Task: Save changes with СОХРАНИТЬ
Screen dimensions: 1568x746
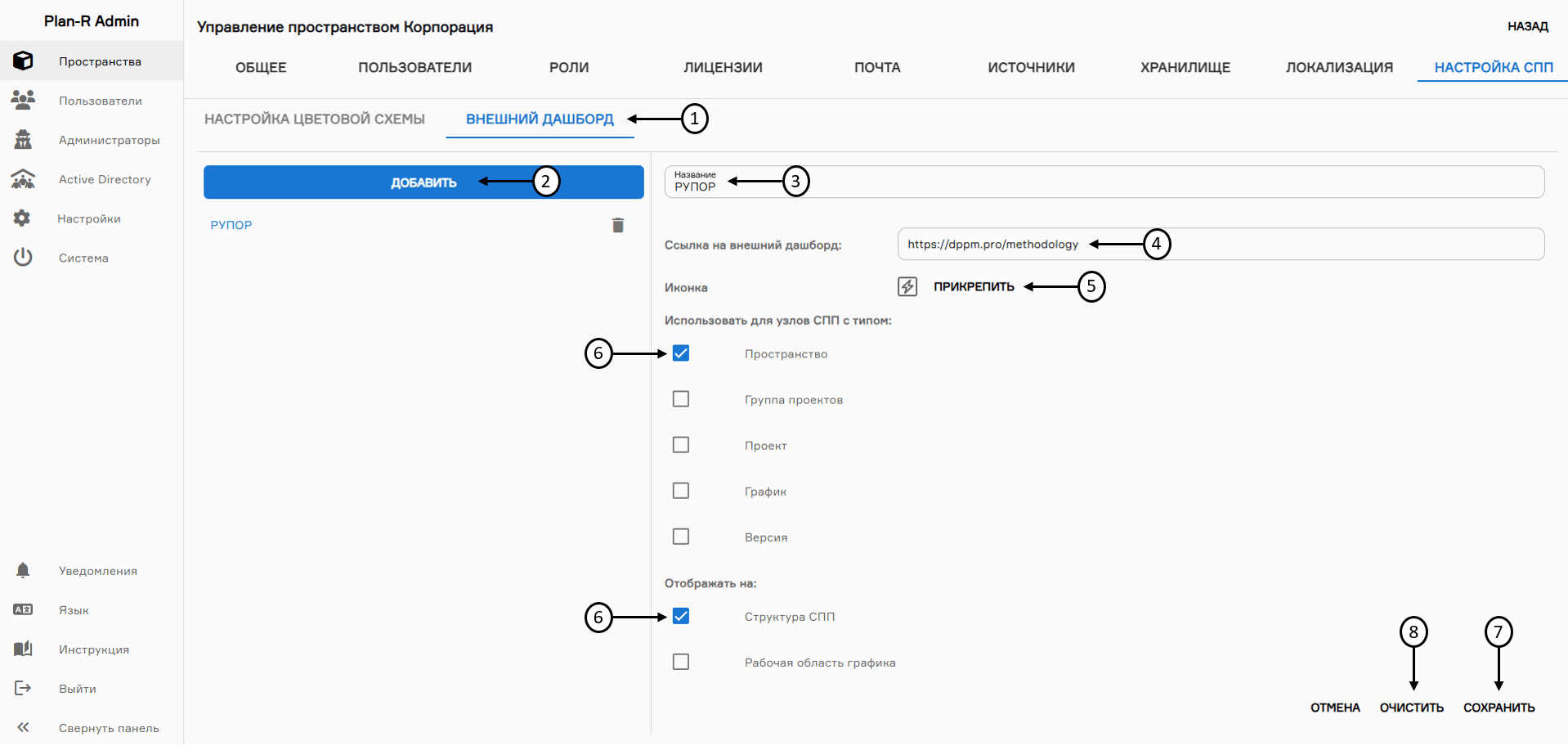Action: tap(1499, 707)
